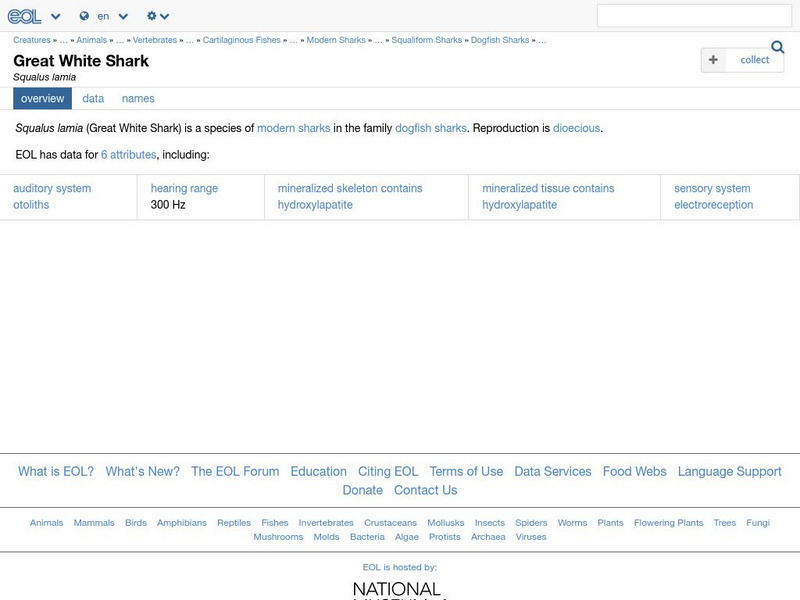The width and height of the screenshot is (800, 600).
Task: Open hydroxylapatite under mineralized tissue
Action: tap(519, 205)
